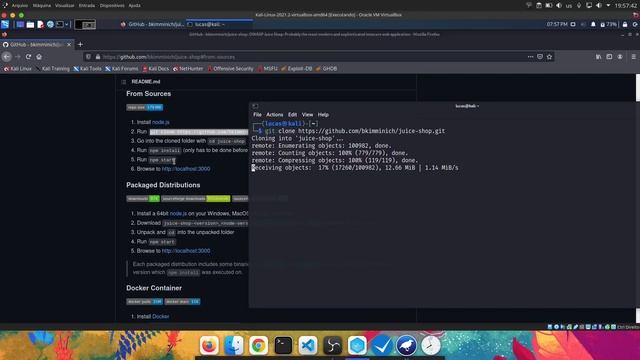Viewport: 640px width, 360px height.
Task: Open terminal File menu
Action: coord(258,115)
